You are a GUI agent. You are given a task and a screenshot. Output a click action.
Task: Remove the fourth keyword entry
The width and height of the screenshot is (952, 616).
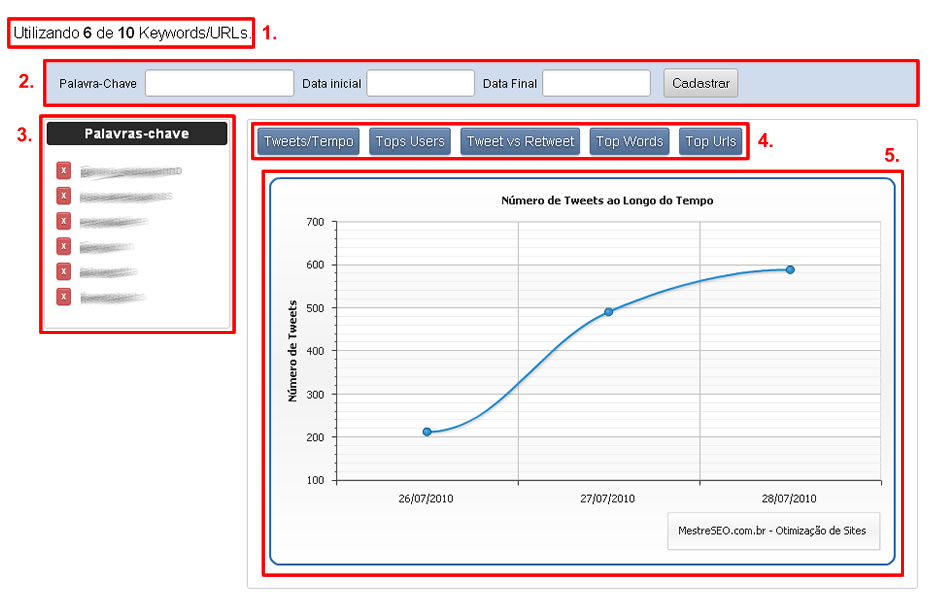click(64, 246)
